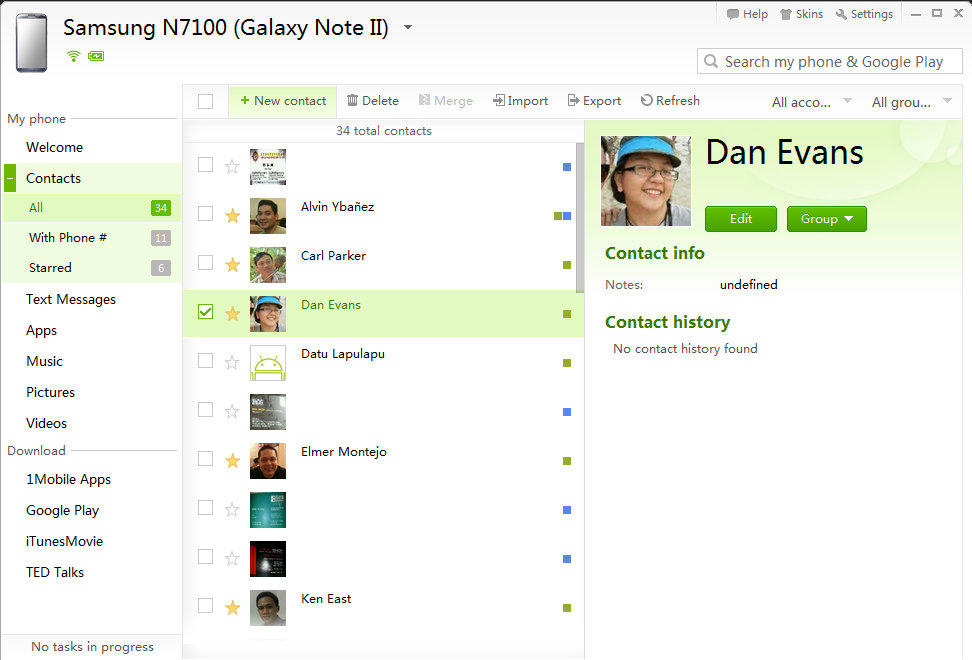Click the Export contacts icon
The width and height of the screenshot is (972, 660).
[573, 101]
